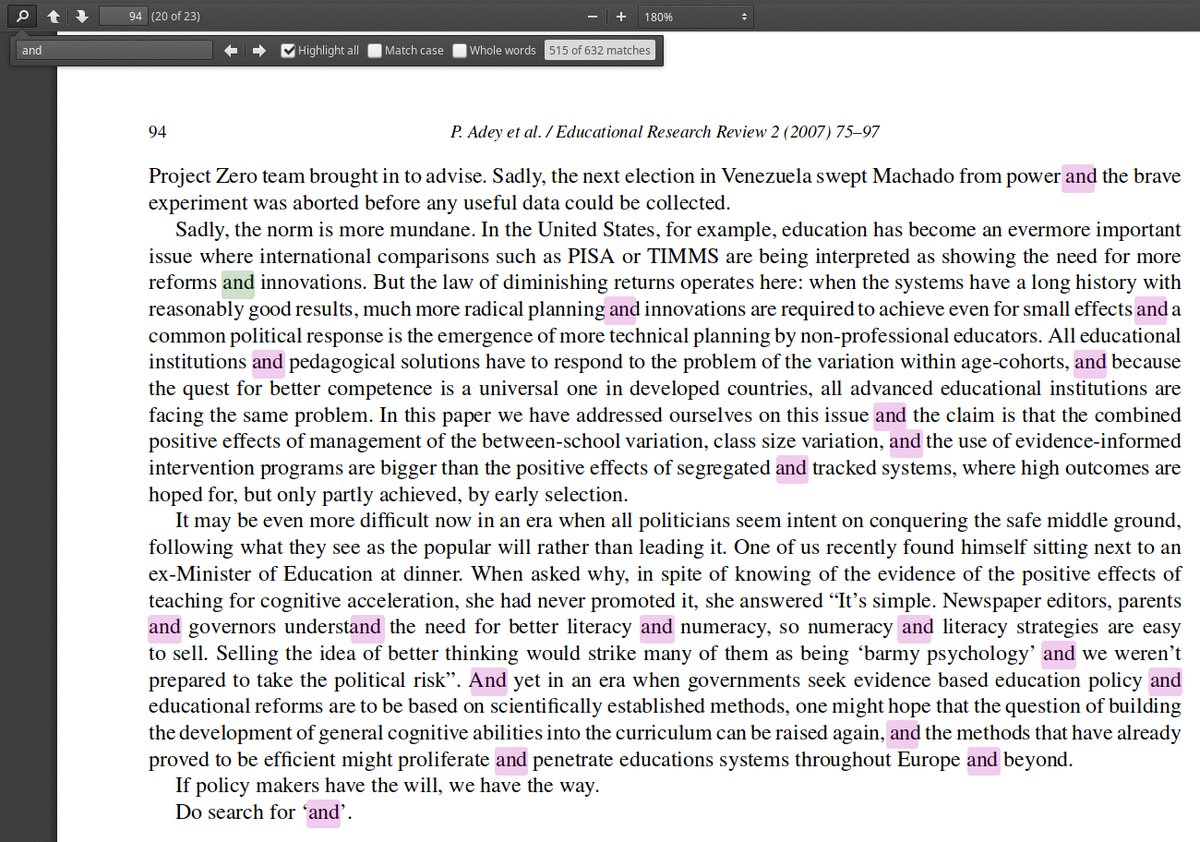Click highlighted 'and' before 'beyond'

(x=982, y=760)
